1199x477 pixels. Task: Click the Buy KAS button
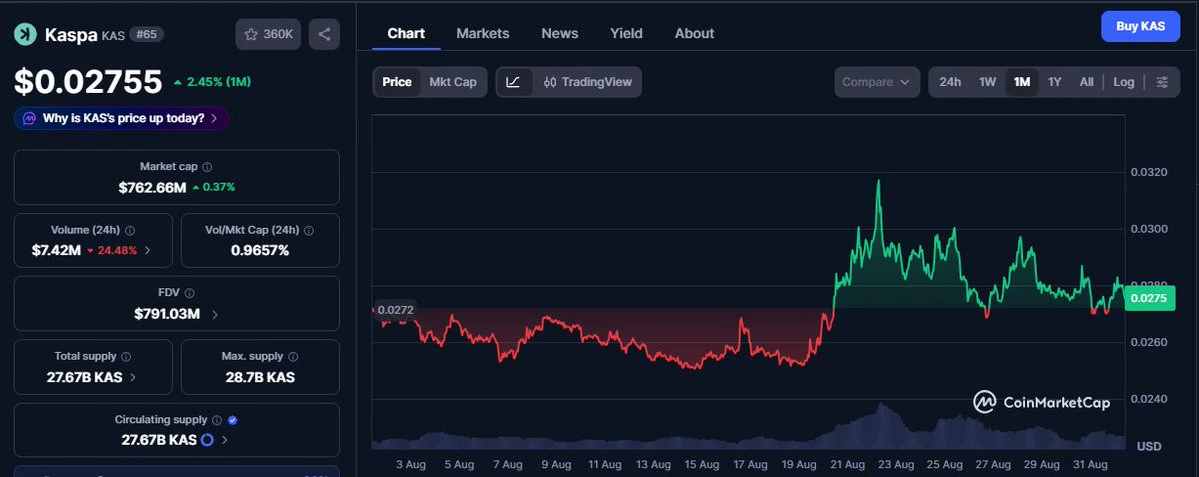click(1140, 26)
